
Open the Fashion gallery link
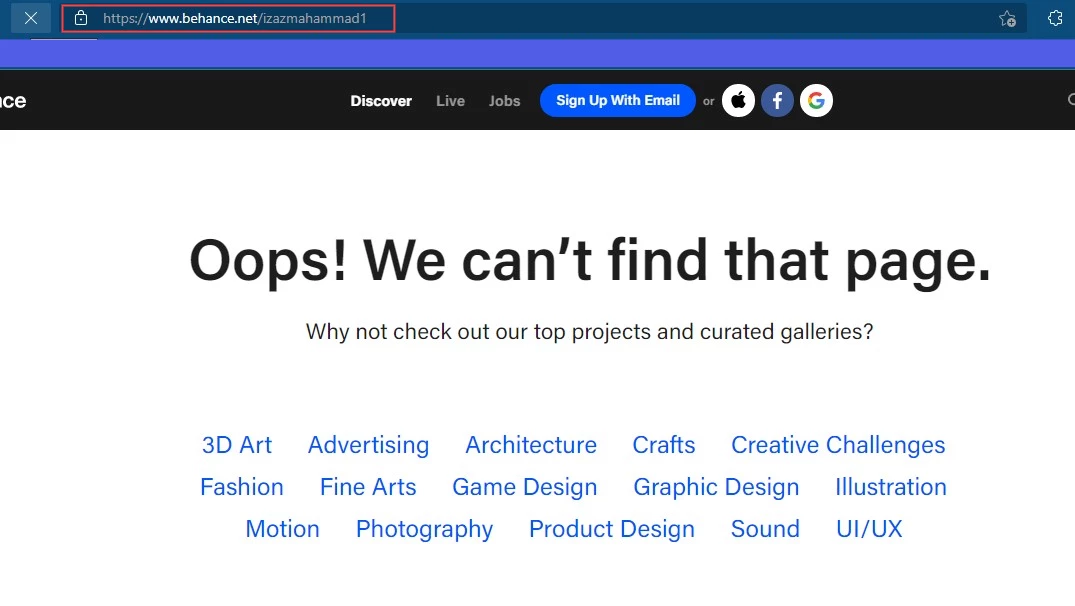[241, 487]
